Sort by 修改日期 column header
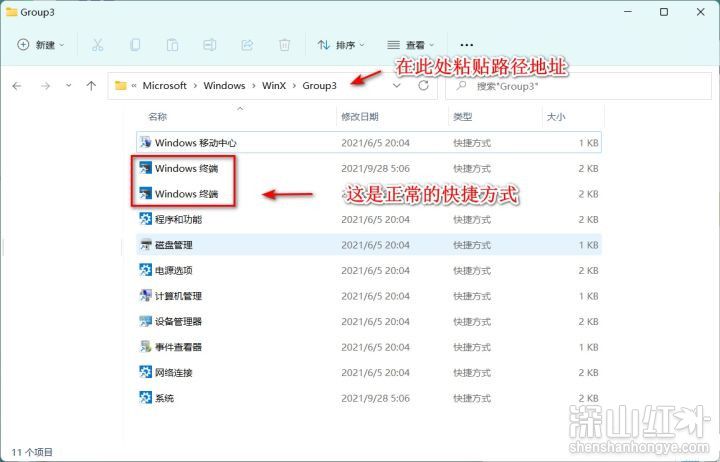The image size is (720, 462). point(360,117)
